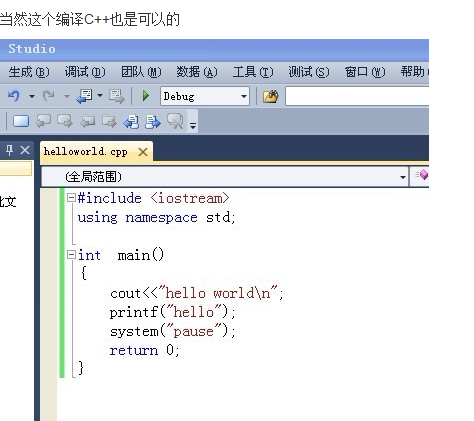Click the Navigate Forward icon
The width and height of the screenshot is (474, 421).
(116, 96)
